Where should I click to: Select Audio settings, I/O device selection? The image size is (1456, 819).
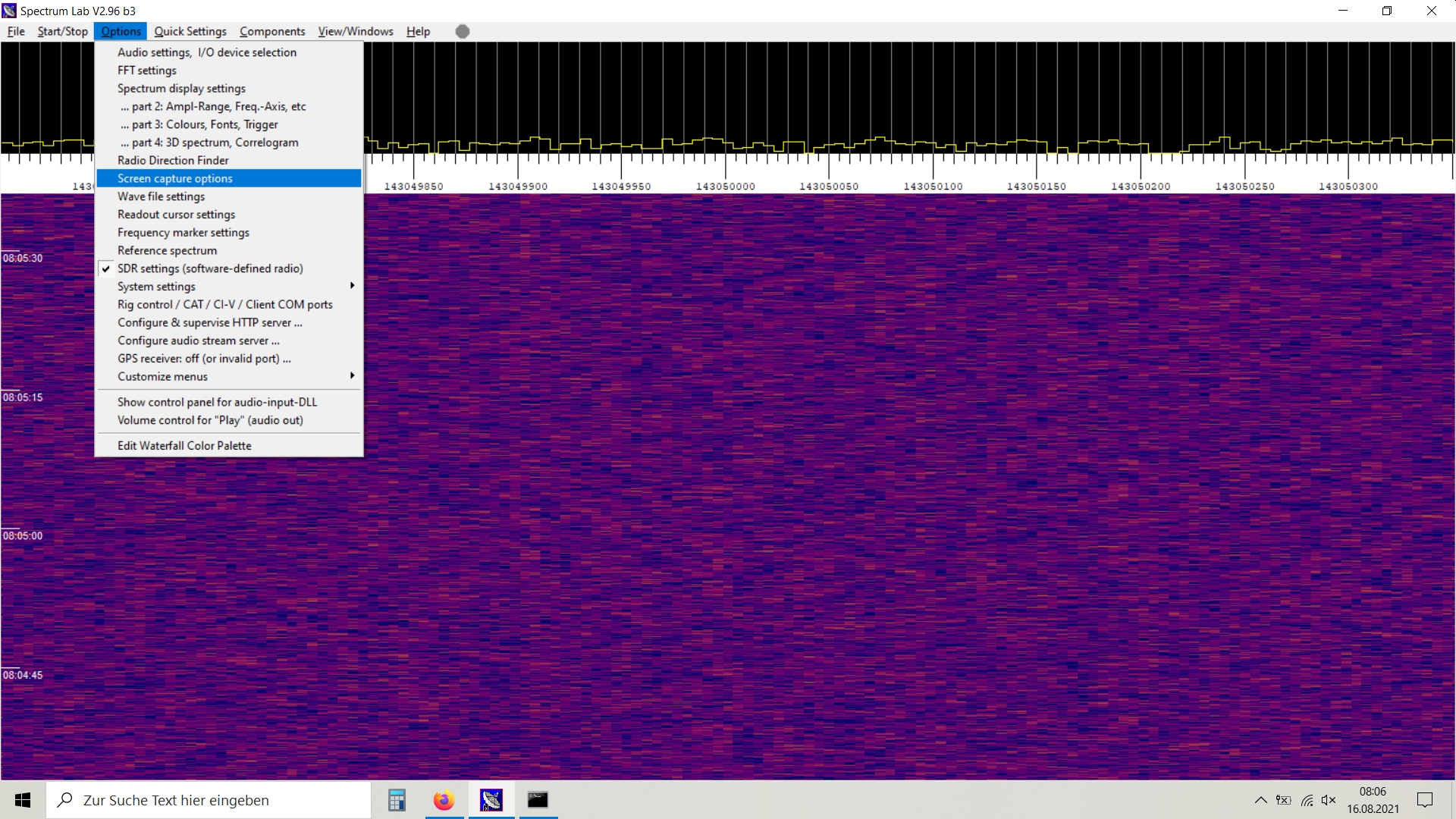pyautogui.click(x=229, y=52)
